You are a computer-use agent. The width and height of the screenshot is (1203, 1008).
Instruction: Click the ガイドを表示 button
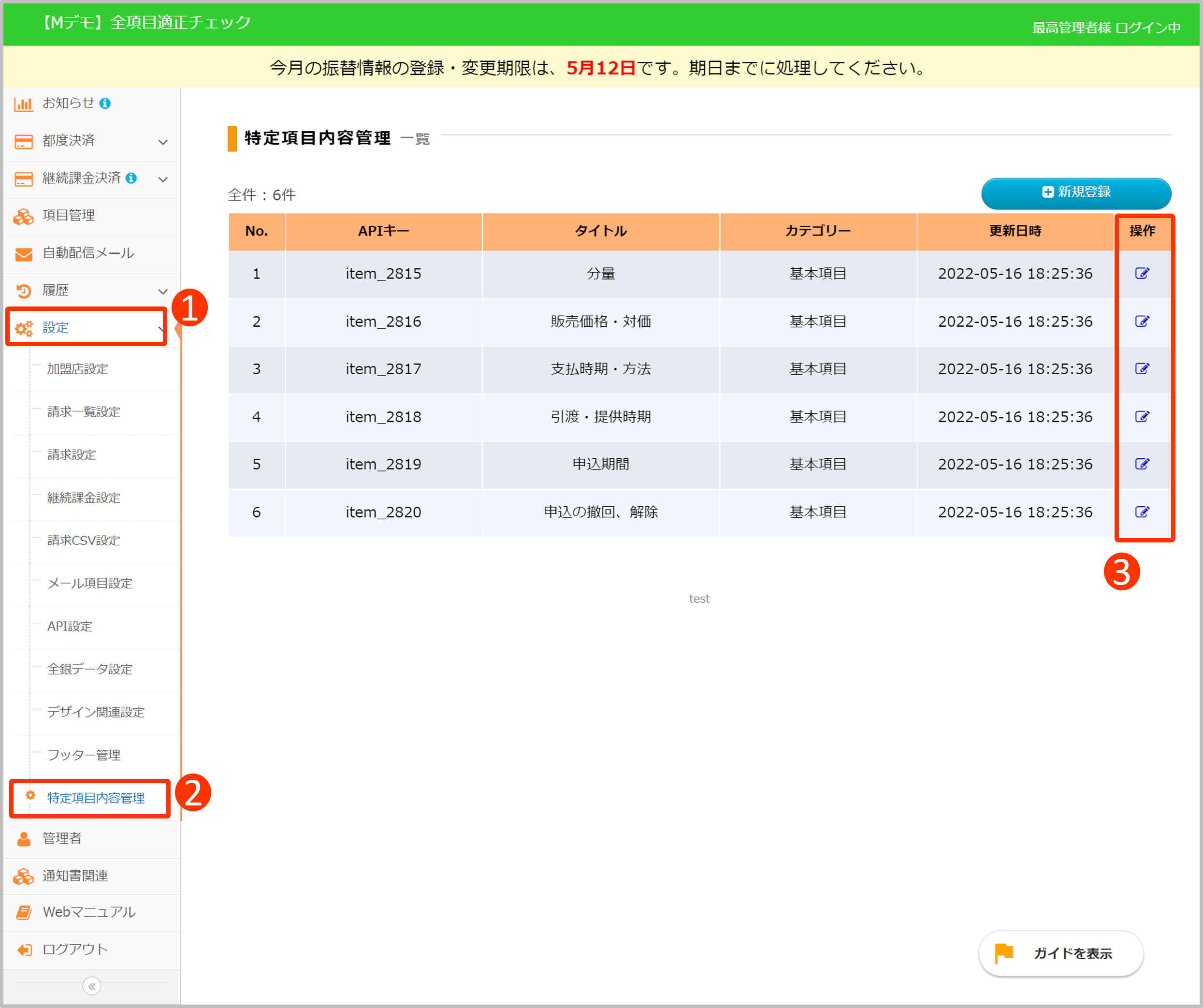tap(1072, 953)
